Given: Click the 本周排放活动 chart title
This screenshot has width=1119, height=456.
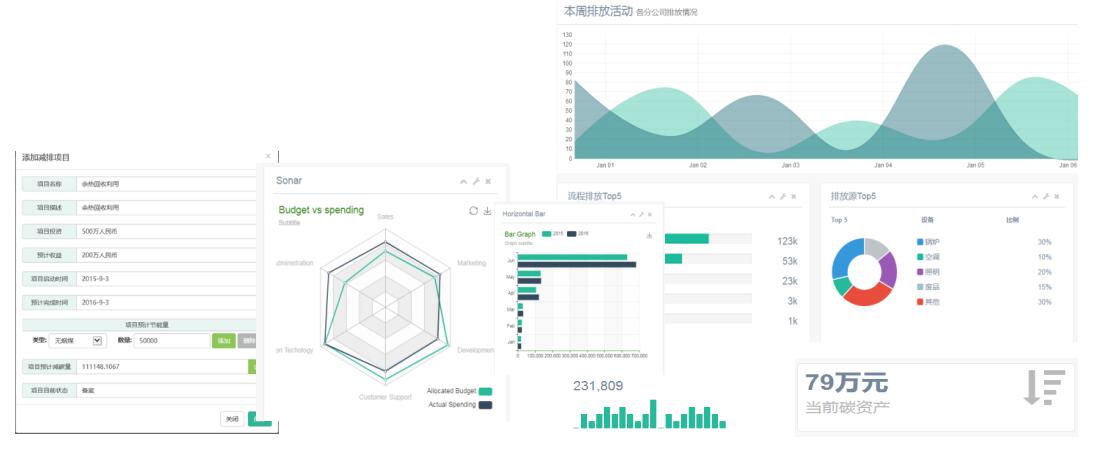Looking at the screenshot, I should tap(598, 11).
